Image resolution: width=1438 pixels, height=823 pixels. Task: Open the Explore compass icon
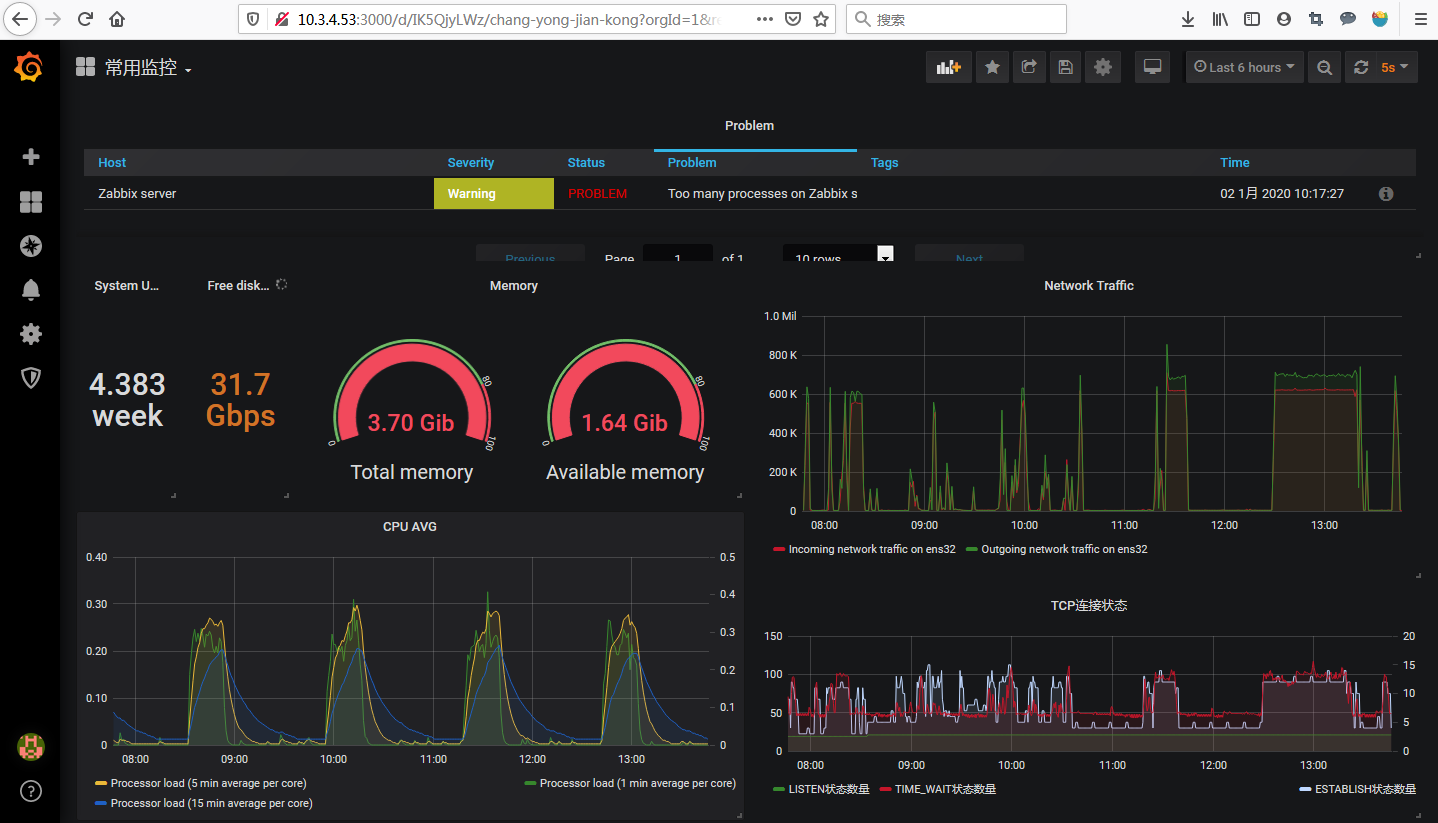pos(31,246)
